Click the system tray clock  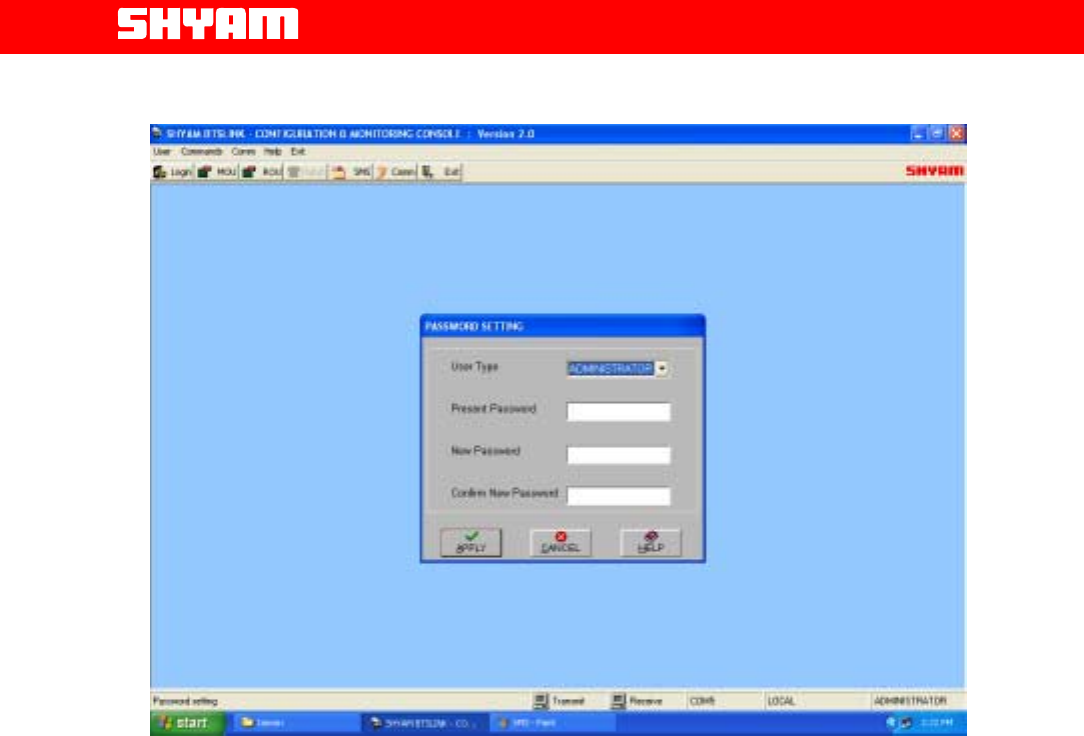coord(936,723)
